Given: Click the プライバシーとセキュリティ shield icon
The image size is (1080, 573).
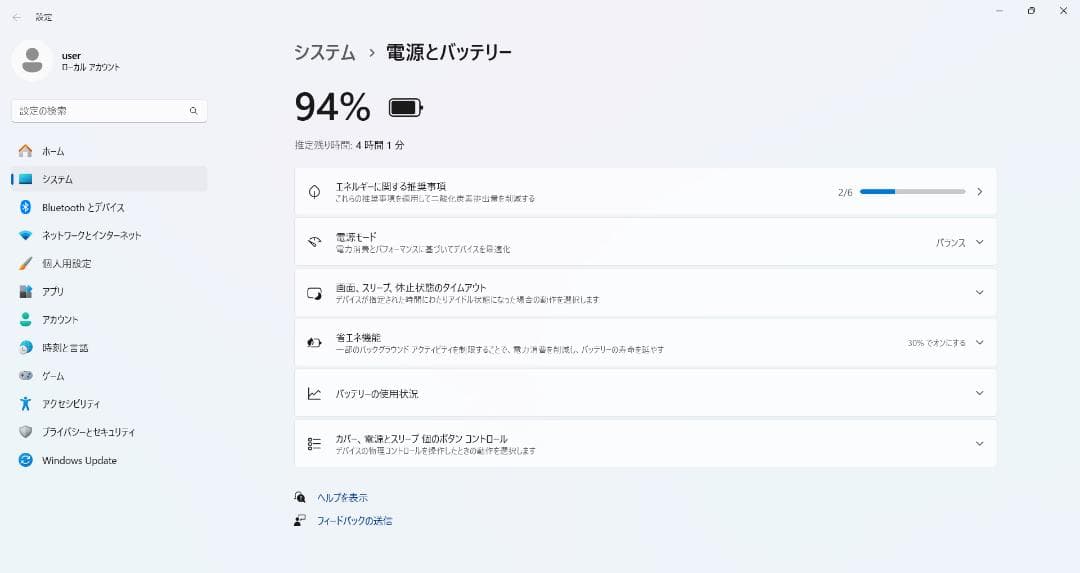Looking at the screenshot, I should click(x=26, y=432).
